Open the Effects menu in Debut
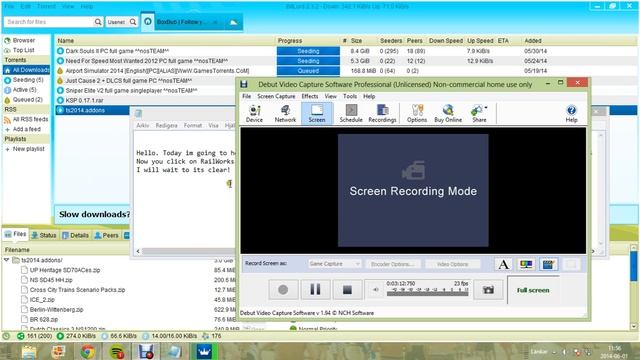The height and width of the screenshot is (360, 640). (310, 96)
